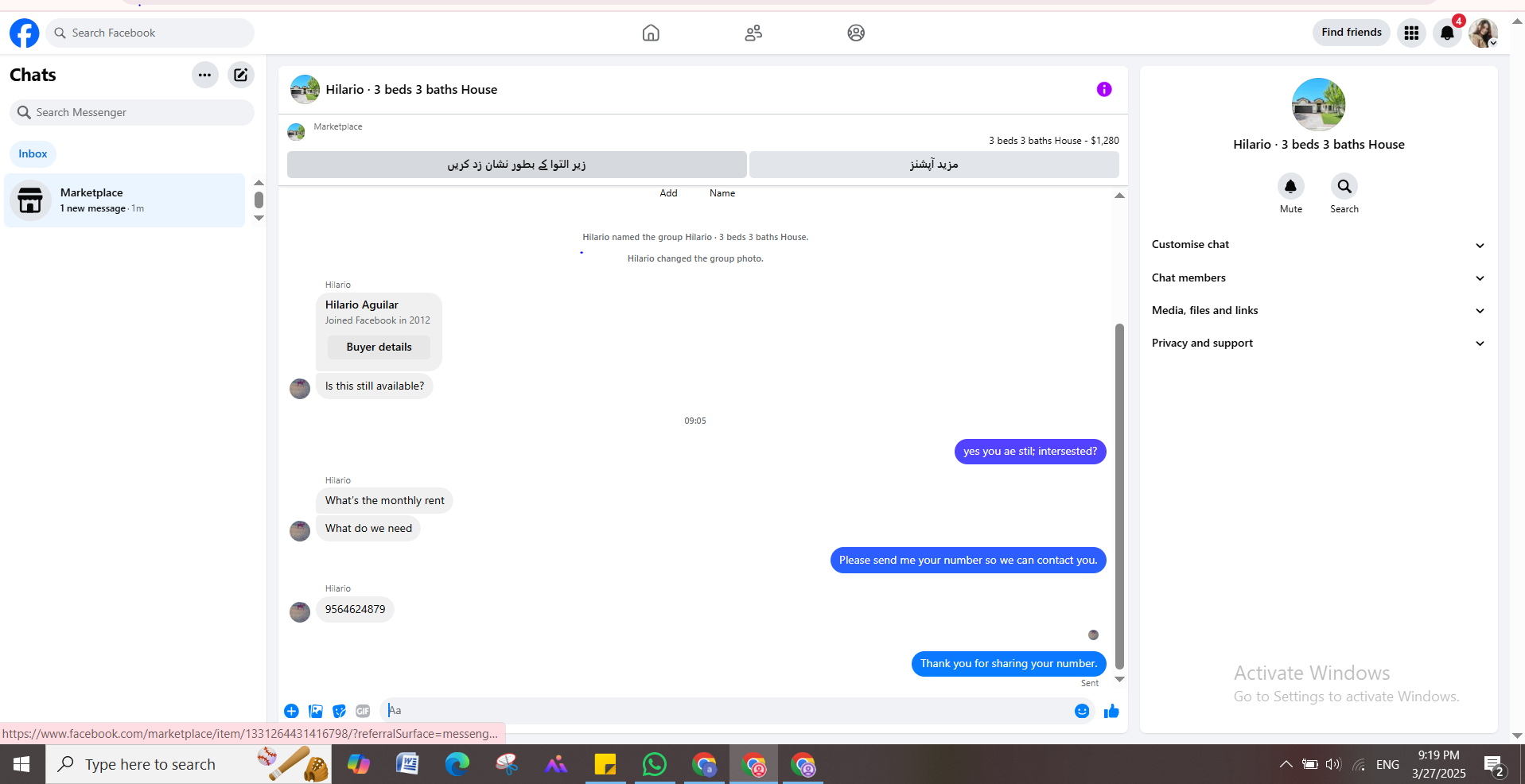
Task: Open the Friends icon in top navigation
Action: coord(753,33)
